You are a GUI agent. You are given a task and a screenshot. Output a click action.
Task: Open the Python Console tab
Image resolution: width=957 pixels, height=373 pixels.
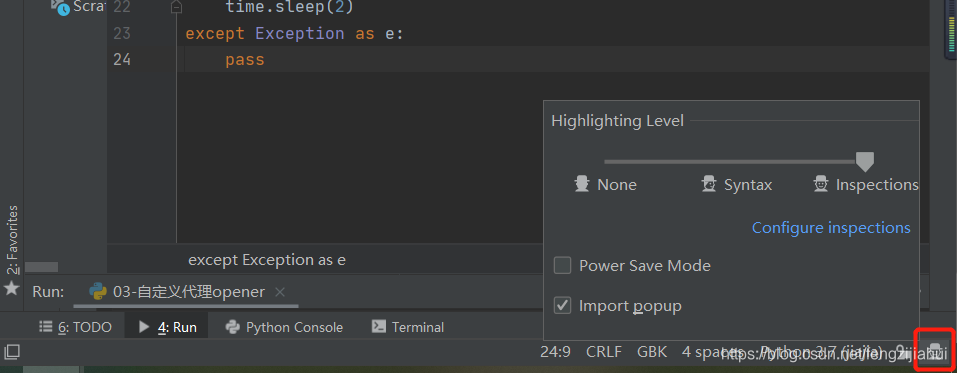tap(284, 327)
